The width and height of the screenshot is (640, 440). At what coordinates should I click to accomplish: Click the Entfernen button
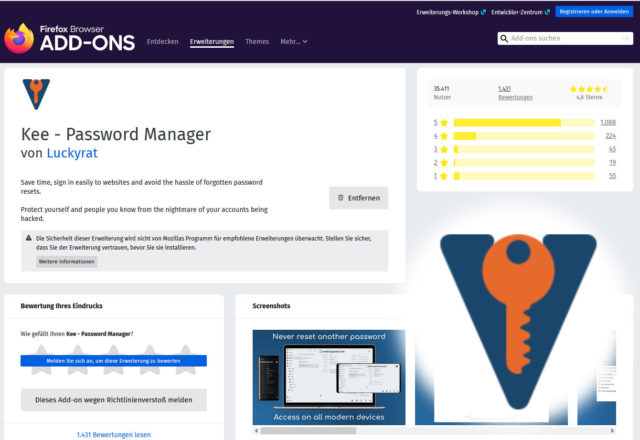click(x=358, y=198)
